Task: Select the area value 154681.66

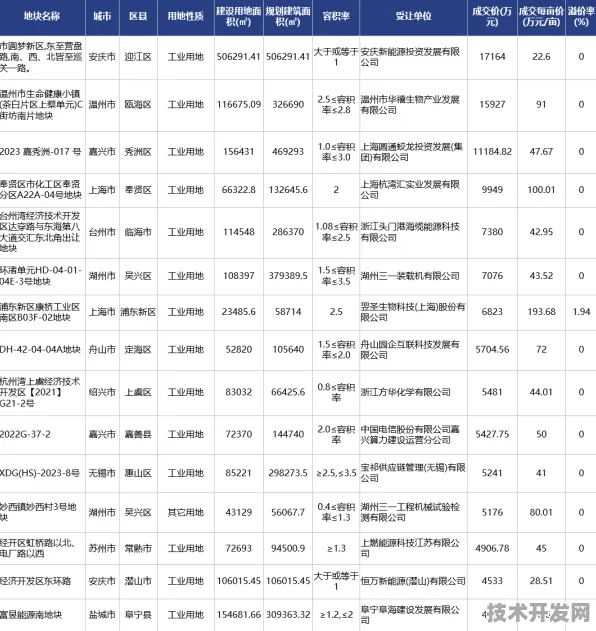Action: point(239,615)
